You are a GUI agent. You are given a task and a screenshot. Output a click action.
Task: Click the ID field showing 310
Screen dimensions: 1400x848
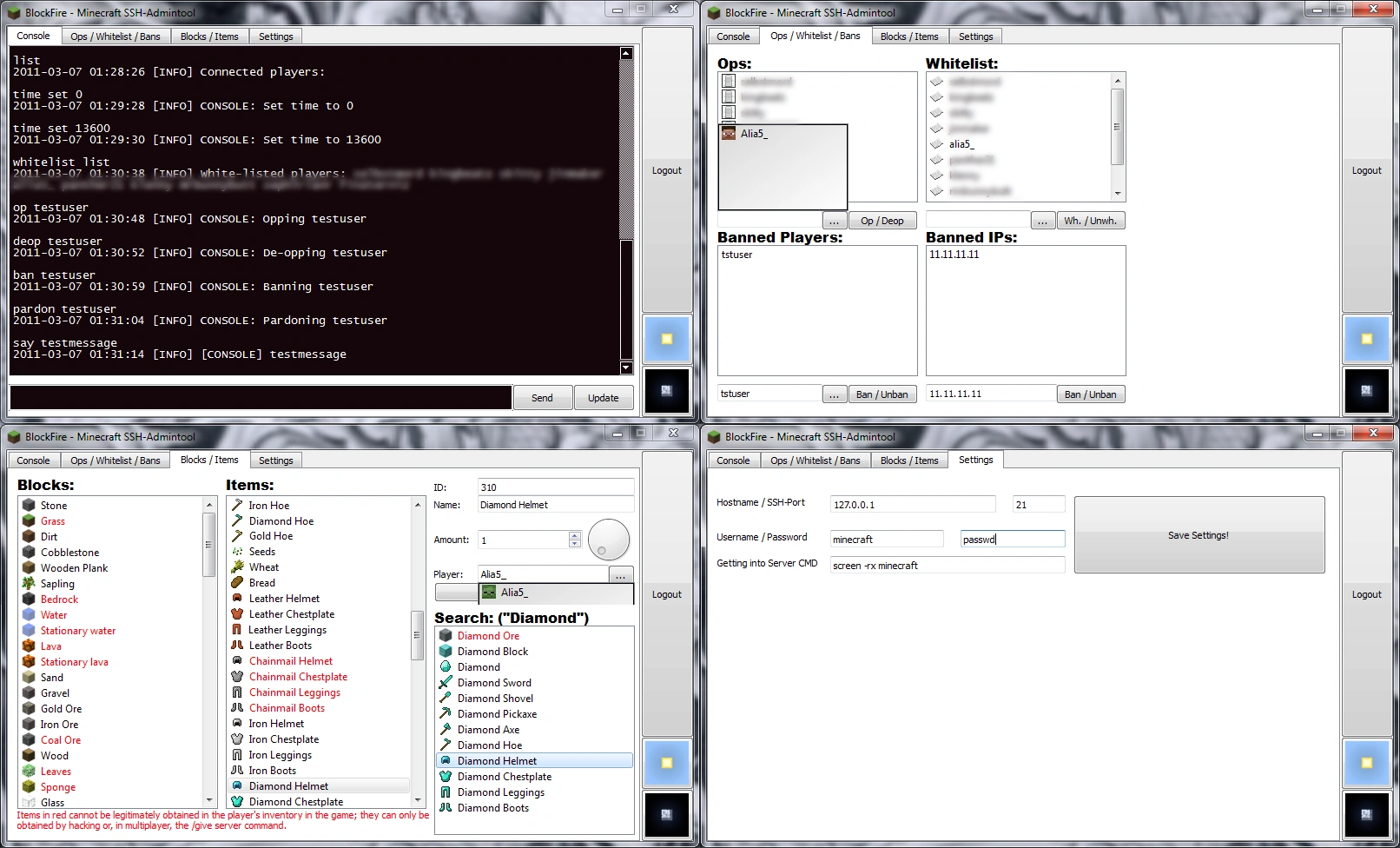click(x=556, y=487)
